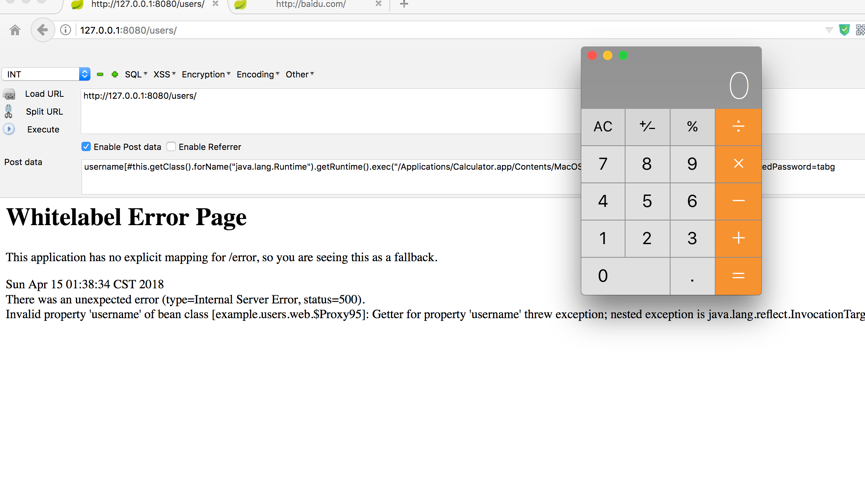Click the 1 key on Calculator
This screenshot has width=865, height=503.
(603, 238)
